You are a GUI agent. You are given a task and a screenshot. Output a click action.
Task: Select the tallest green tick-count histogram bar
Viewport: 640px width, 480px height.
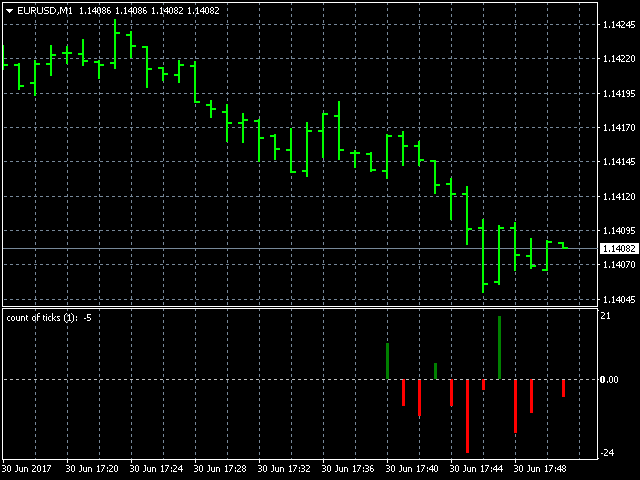pos(499,348)
